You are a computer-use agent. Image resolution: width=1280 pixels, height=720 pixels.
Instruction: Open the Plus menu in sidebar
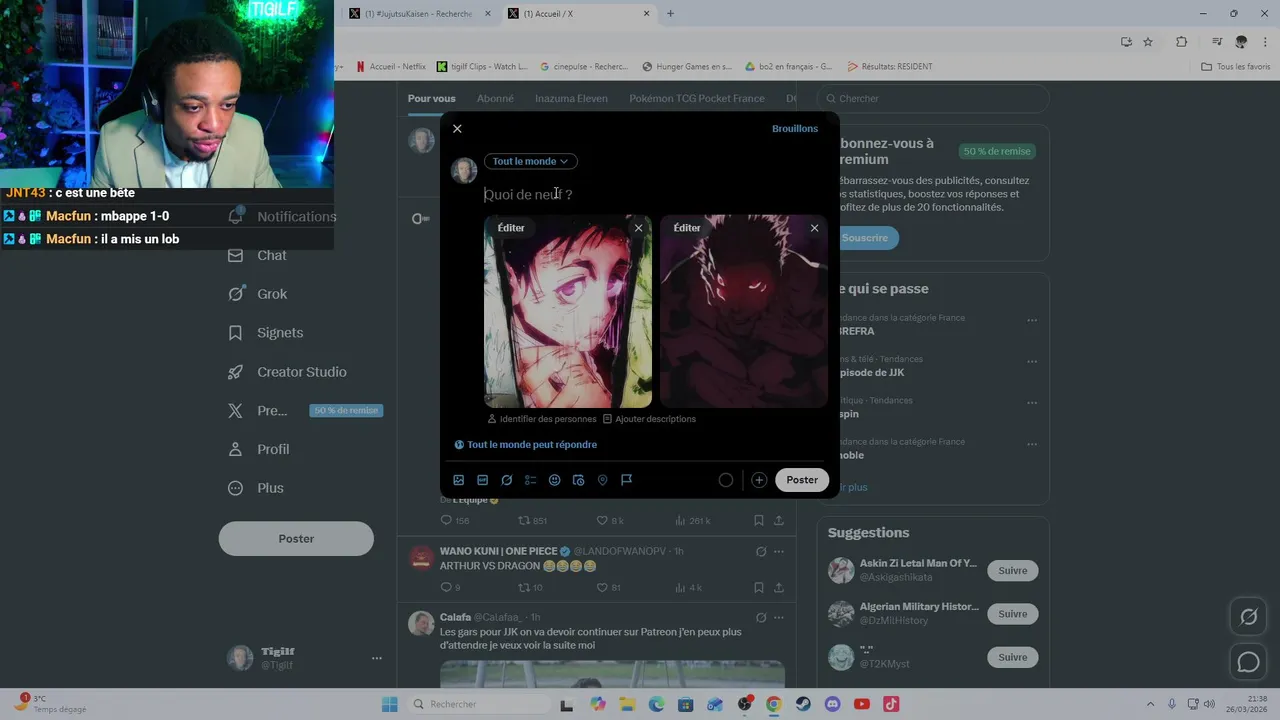pyautogui.click(x=255, y=488)
